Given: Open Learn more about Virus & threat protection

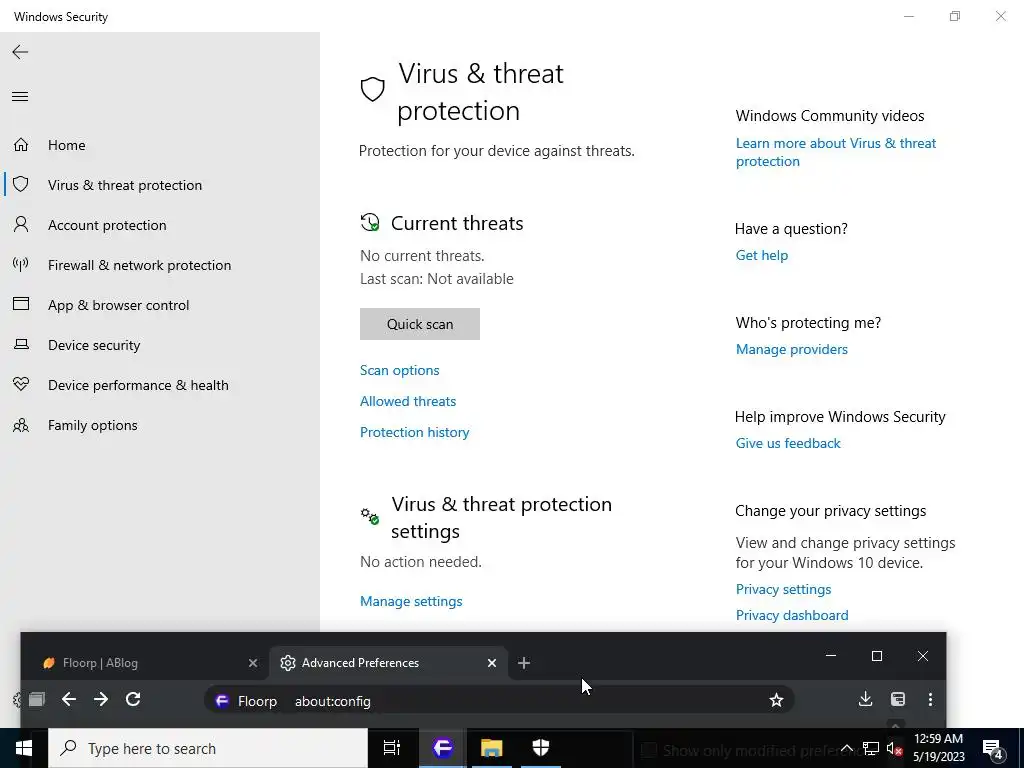Looking at the screenshot, I should click(836, 152).
